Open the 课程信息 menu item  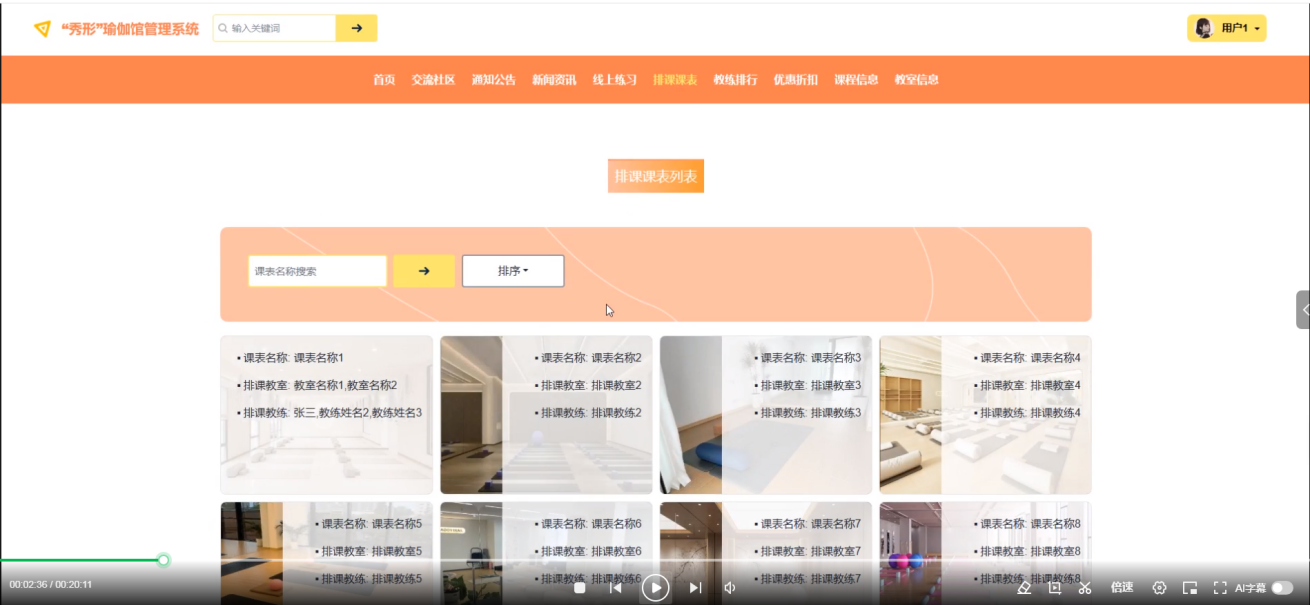856,80
